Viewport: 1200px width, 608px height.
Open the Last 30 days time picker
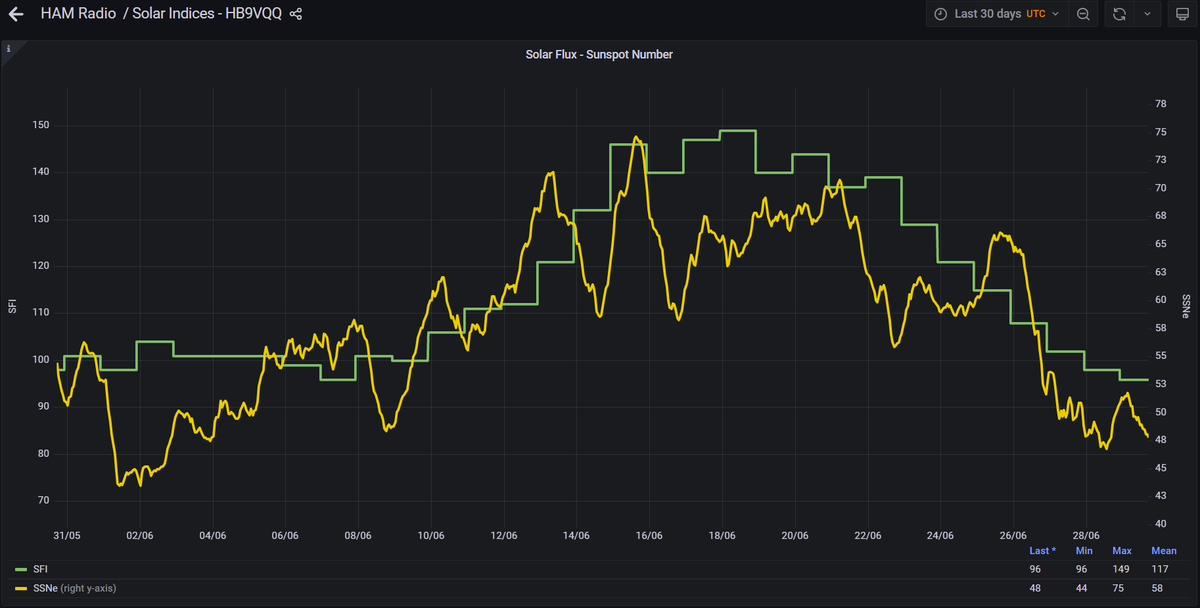coord(995,14)
